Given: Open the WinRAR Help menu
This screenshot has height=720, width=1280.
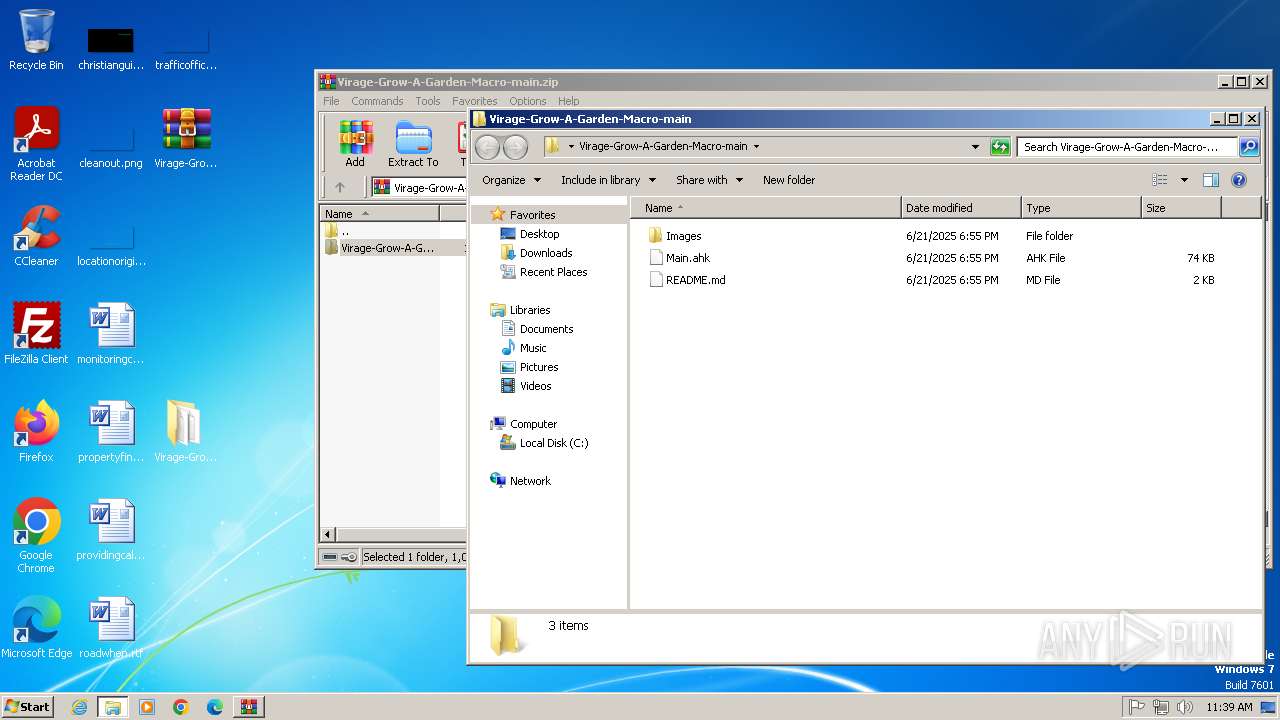Looking at the screenshot, I should click(569, 101).
